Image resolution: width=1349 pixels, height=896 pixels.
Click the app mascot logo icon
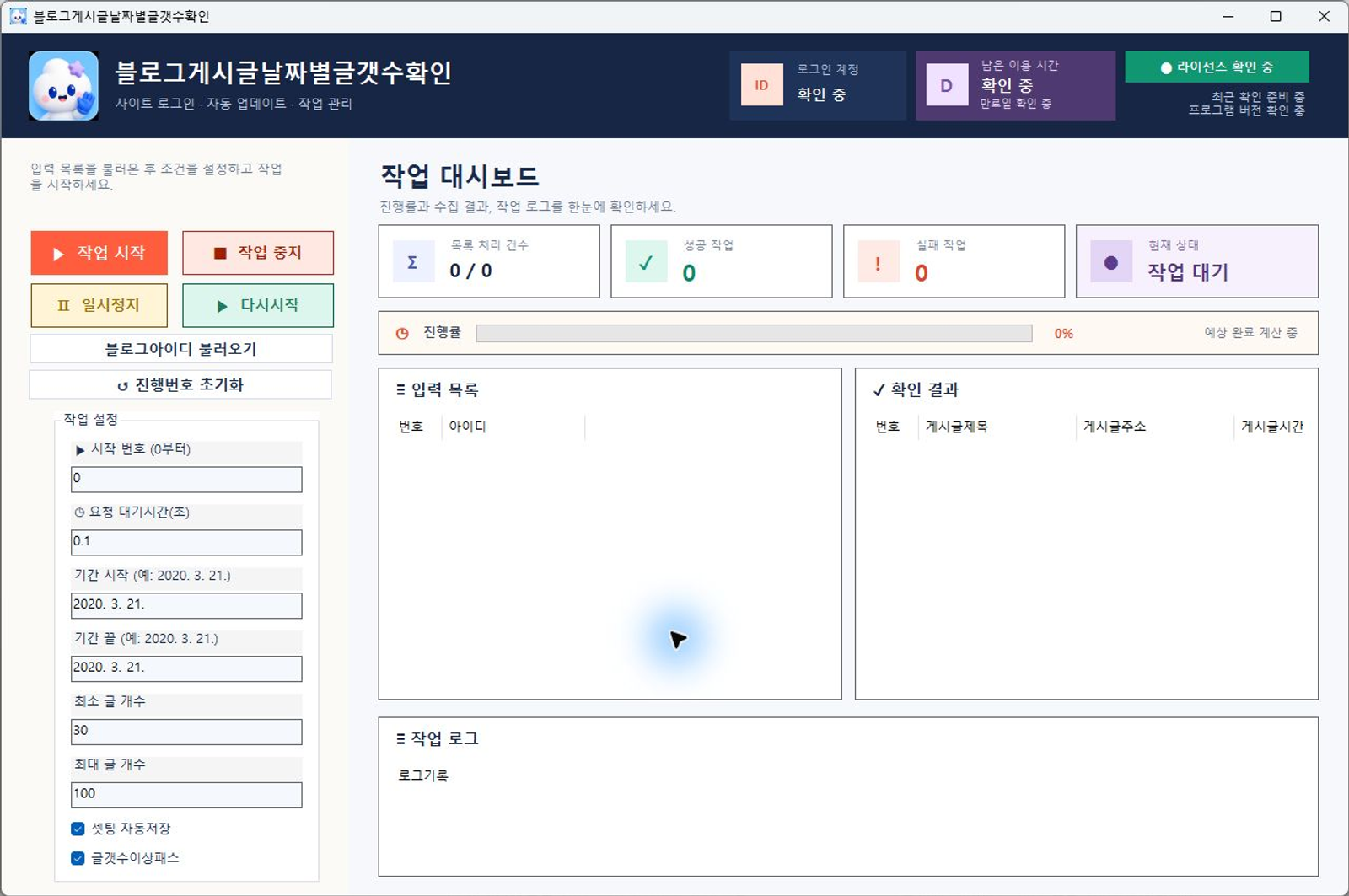click(63, 85)
